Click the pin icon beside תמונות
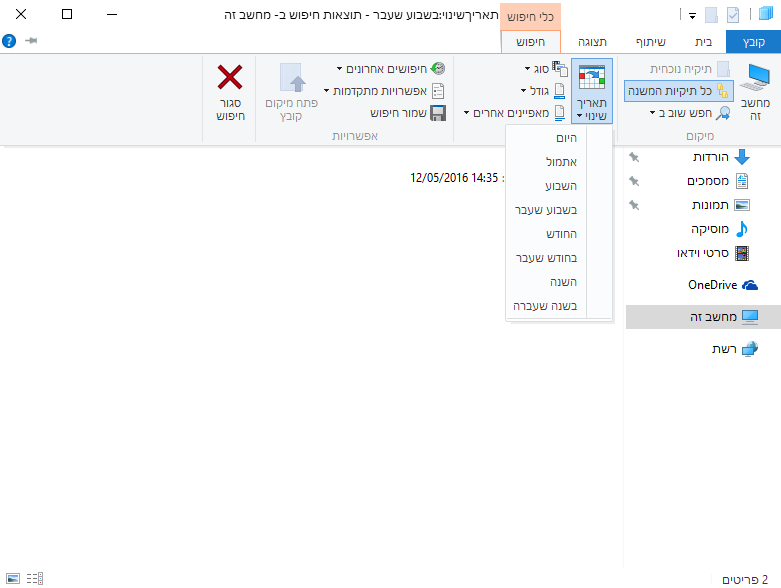The image size is (781, 588). click(x=634, y=205)
